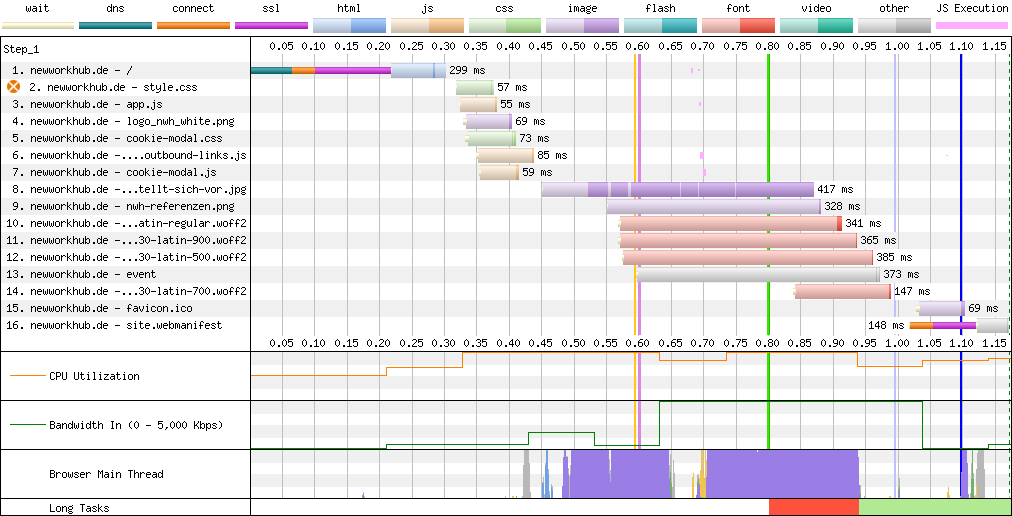The image size is (1012, 516).
Task: Select request row site.webmanifest
Action: pyautogui.click(x=114, y=325)
